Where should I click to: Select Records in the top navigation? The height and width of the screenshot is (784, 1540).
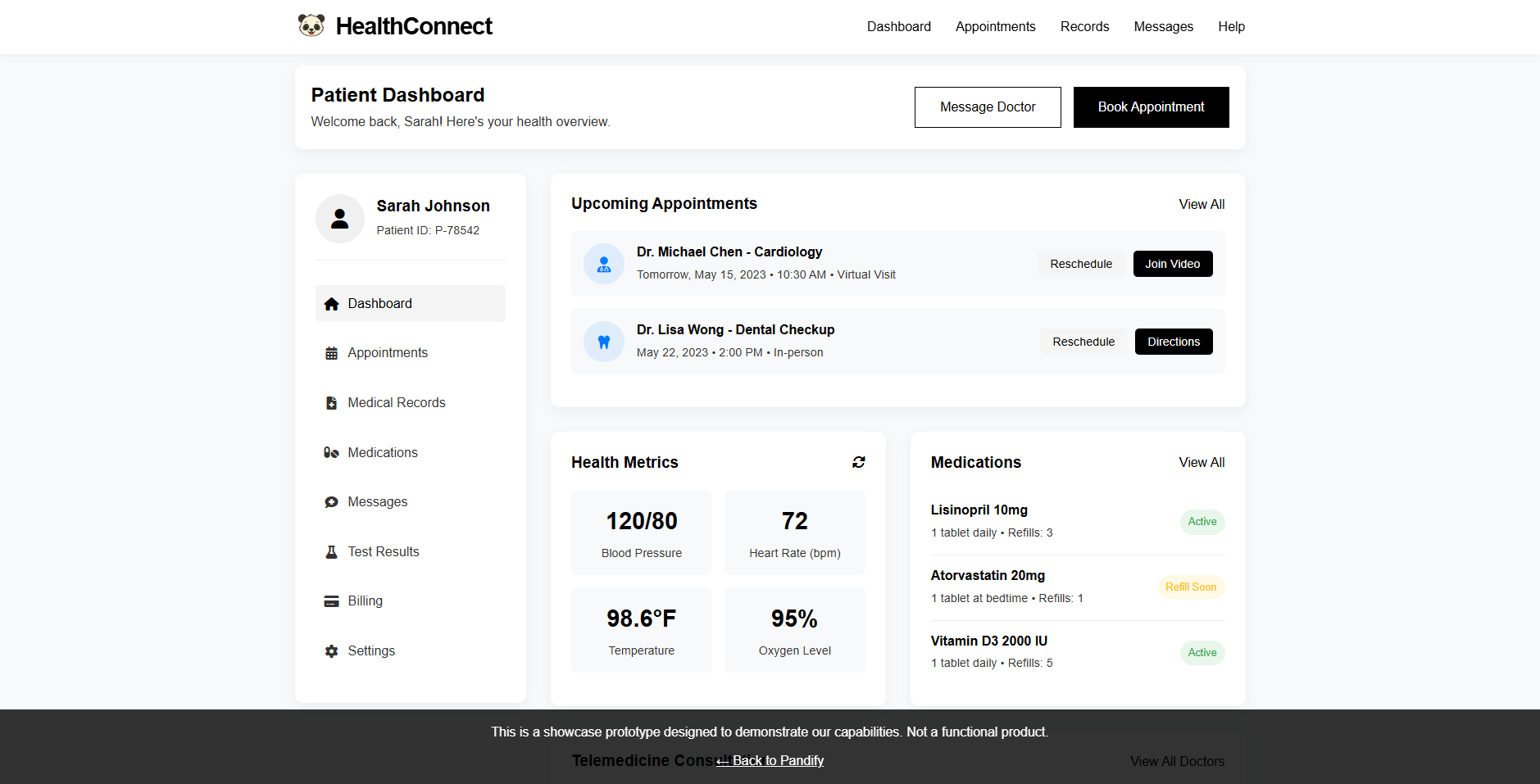(1083, 26)
